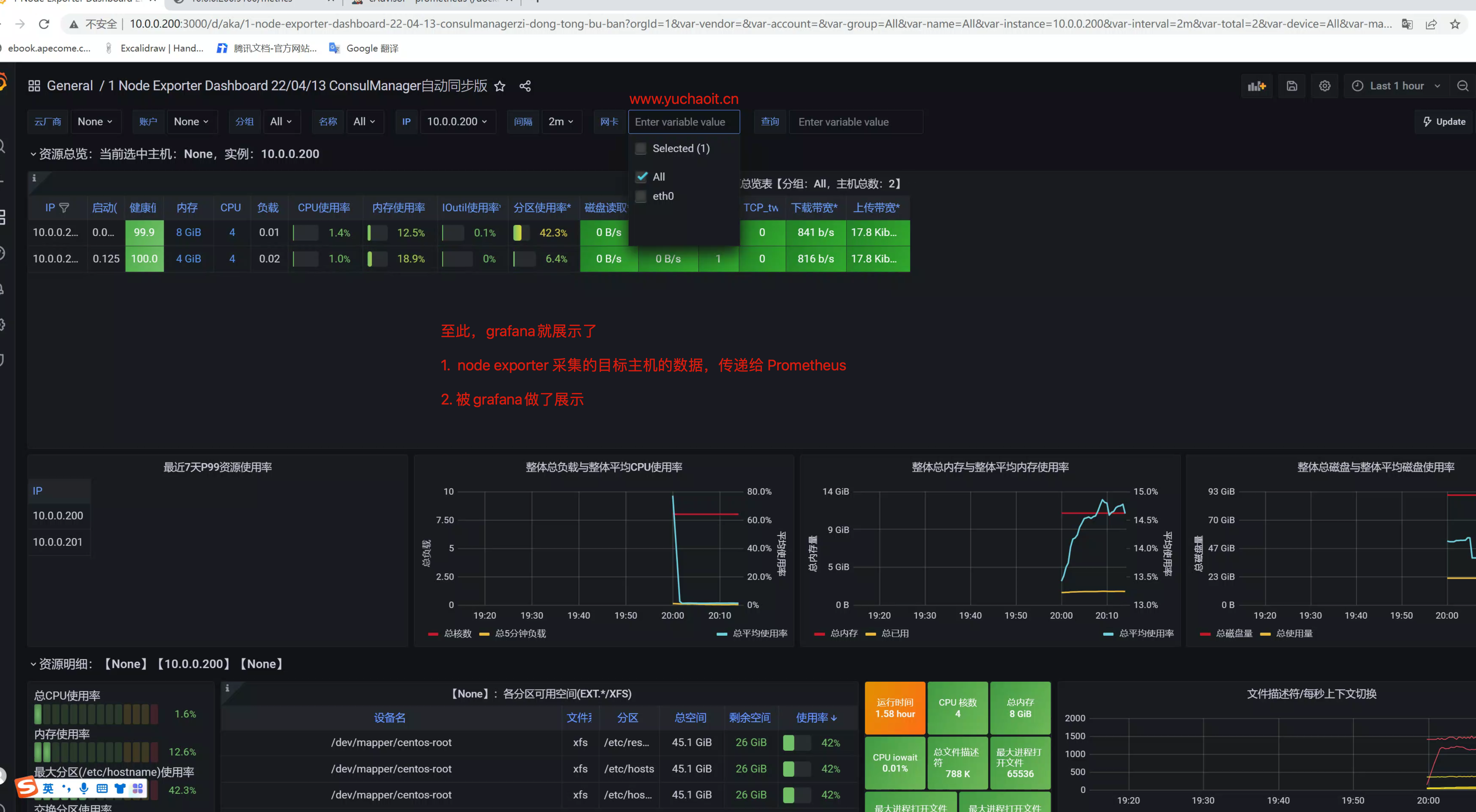Click the Save dashboard icon
Viewport: 1476px width, 812px height.
(1291, 86)
